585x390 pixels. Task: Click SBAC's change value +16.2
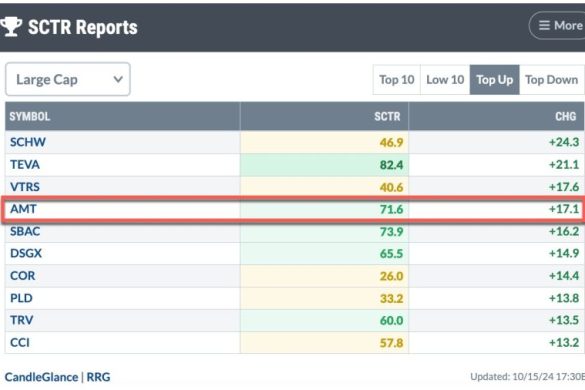(x=564, y=231)
